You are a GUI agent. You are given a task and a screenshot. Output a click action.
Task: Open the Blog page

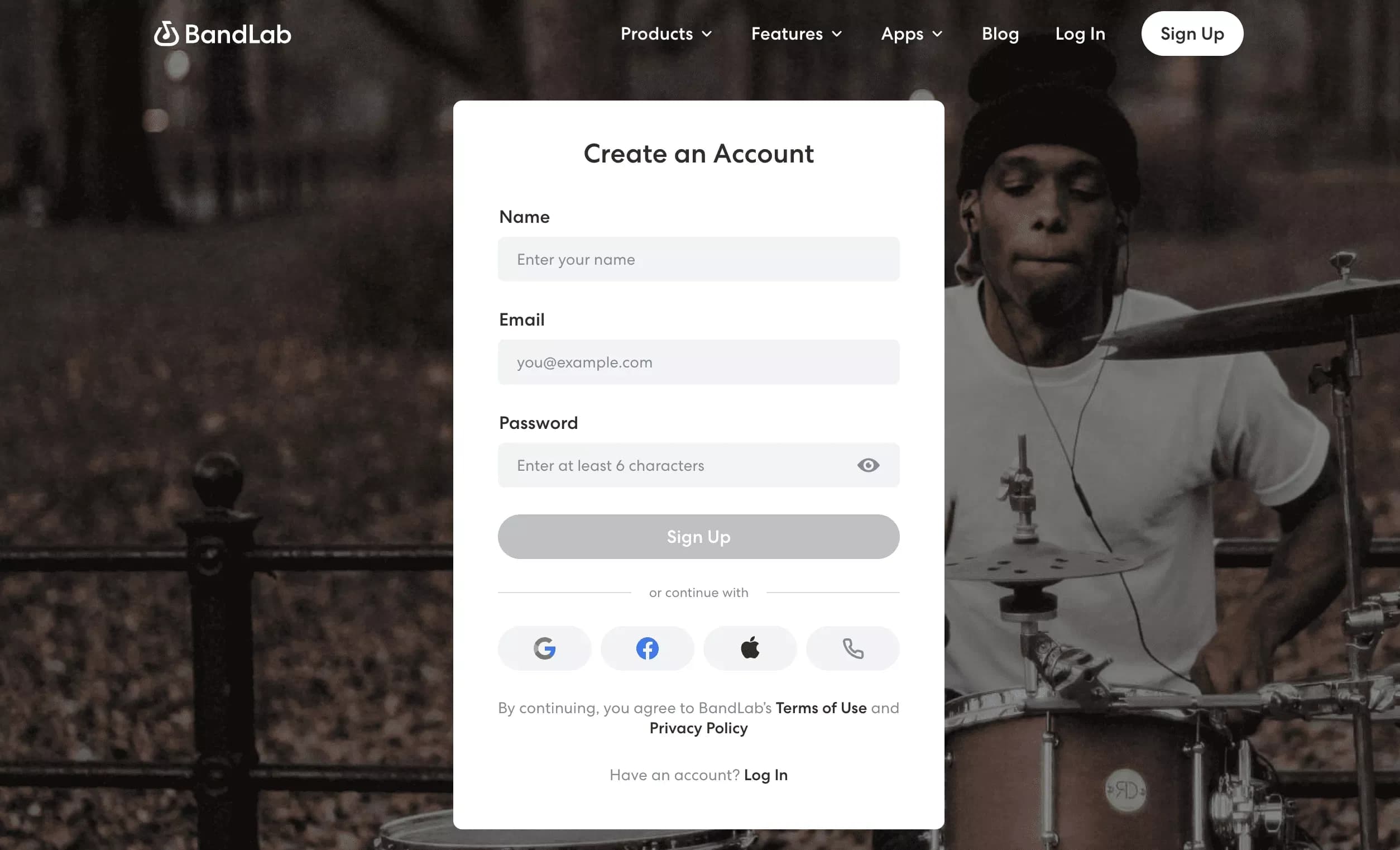(x=1000, y=34)
